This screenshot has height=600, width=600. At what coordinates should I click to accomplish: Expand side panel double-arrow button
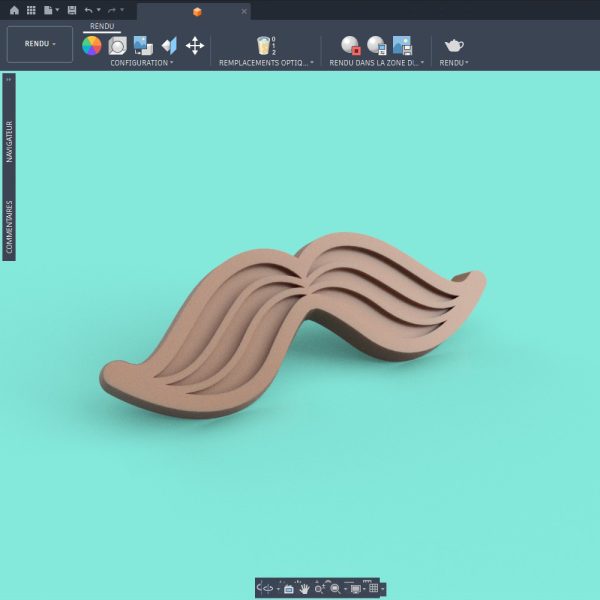8,80
